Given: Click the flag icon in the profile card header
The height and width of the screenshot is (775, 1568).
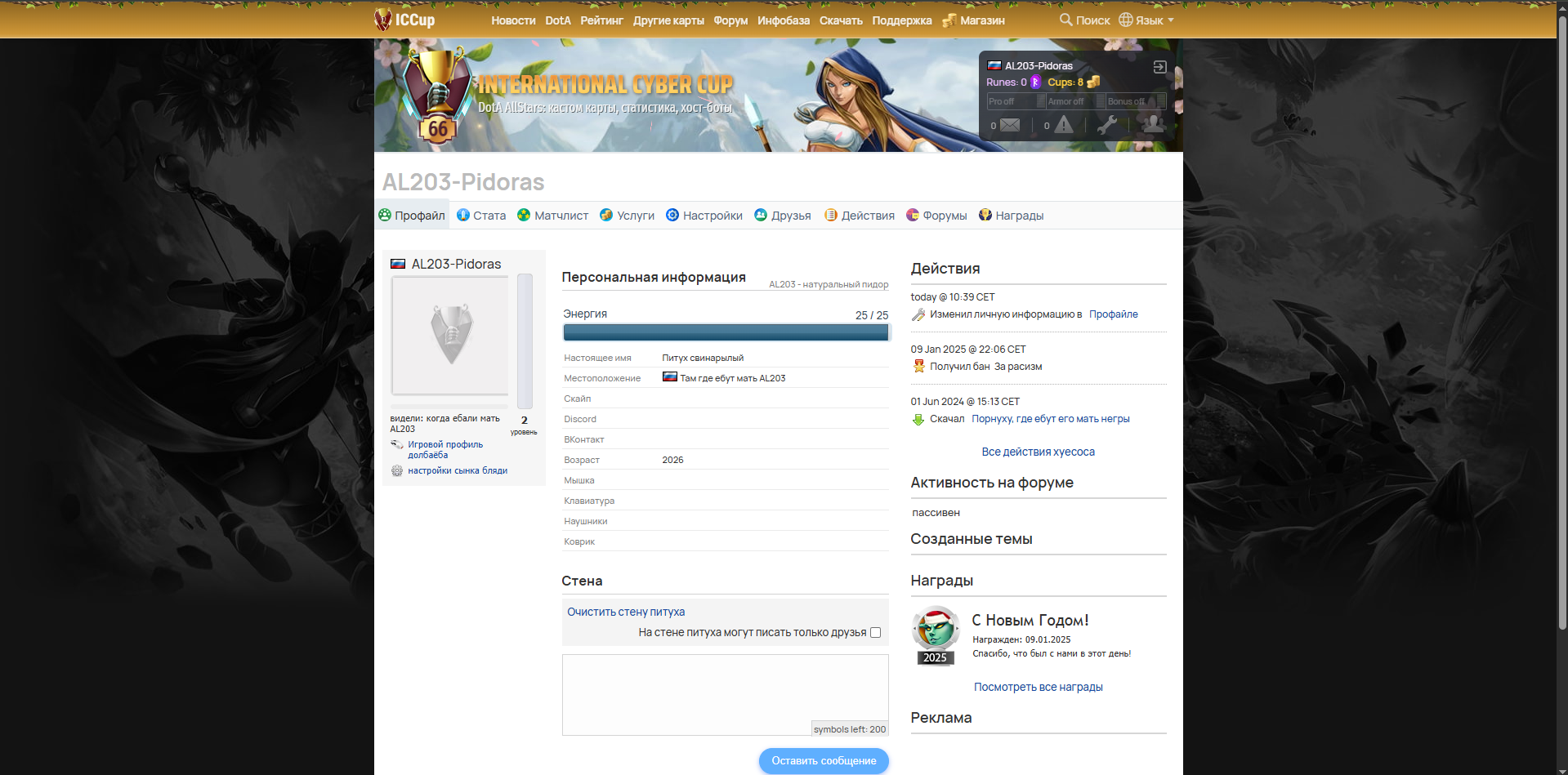Looking at the screenshot, I should tap(398, 264).
